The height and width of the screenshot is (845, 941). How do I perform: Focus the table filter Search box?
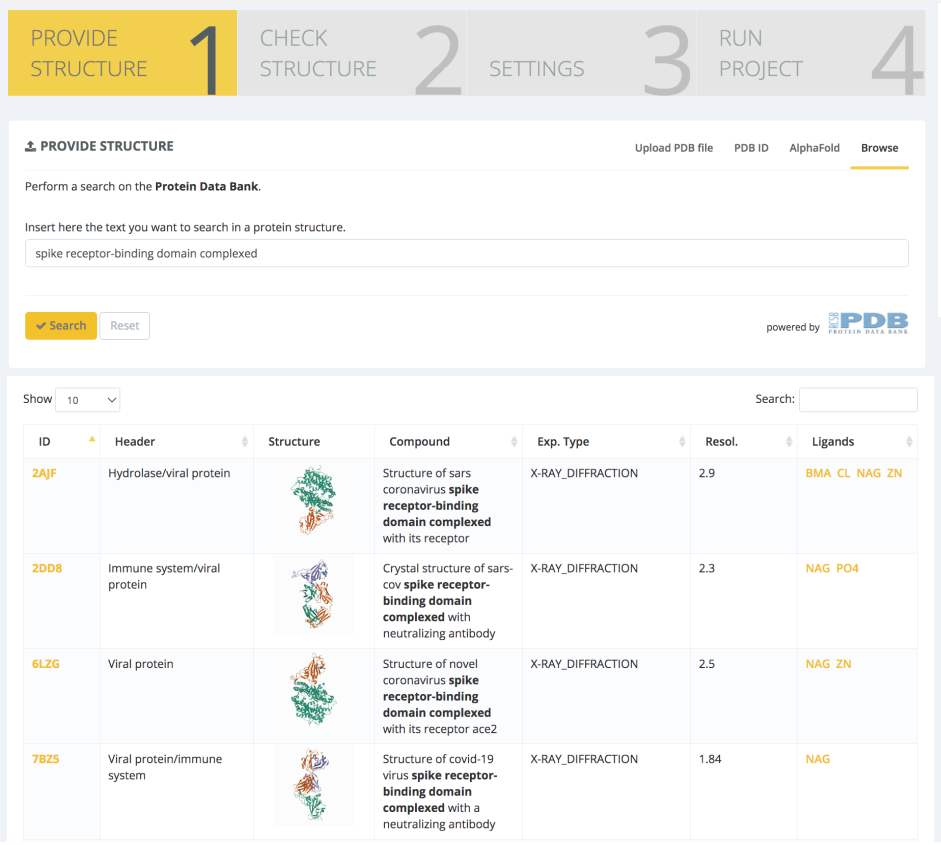pyautogui.click(x=857, y=399)
